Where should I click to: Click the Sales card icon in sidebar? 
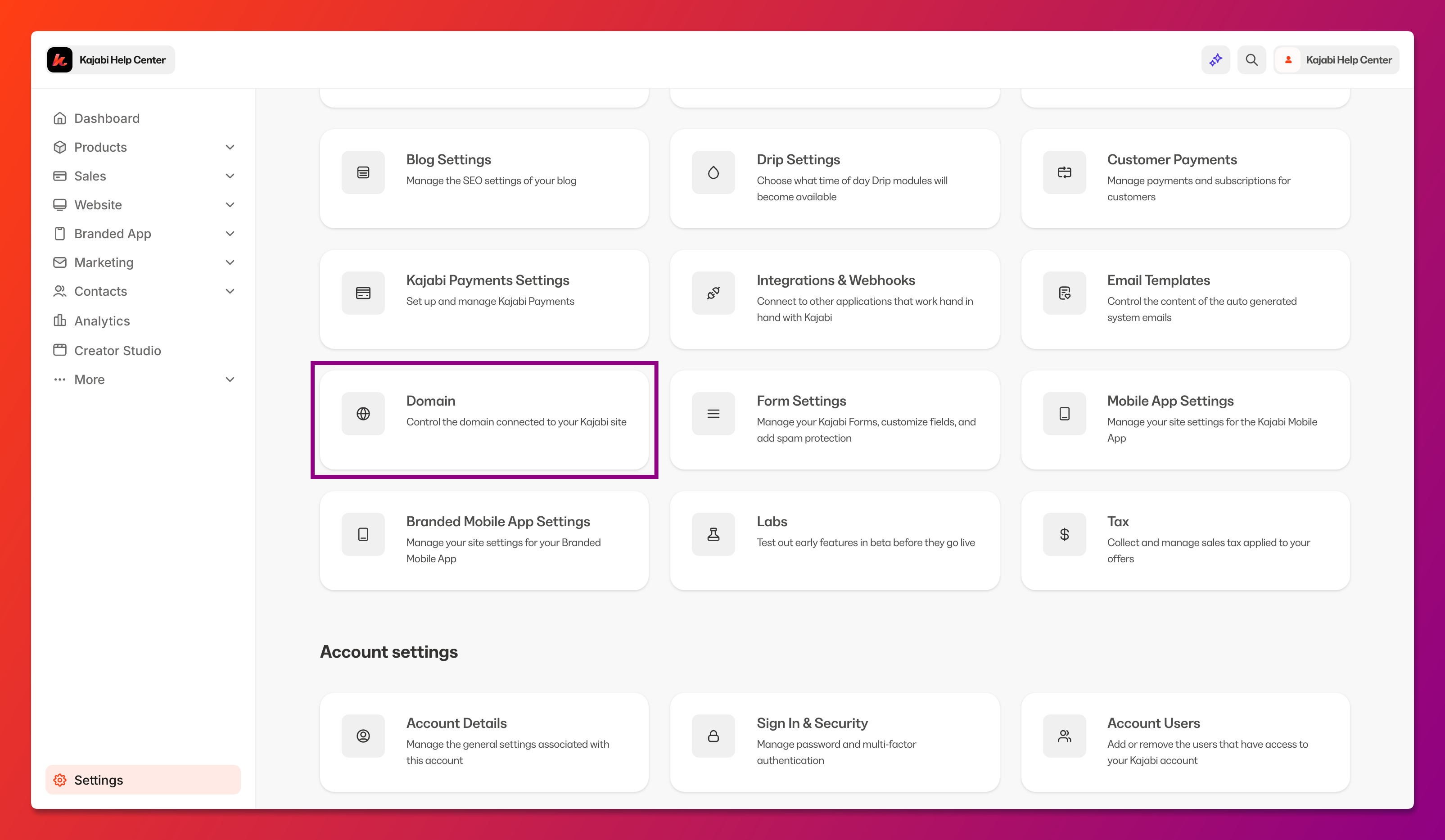point(59,176)
